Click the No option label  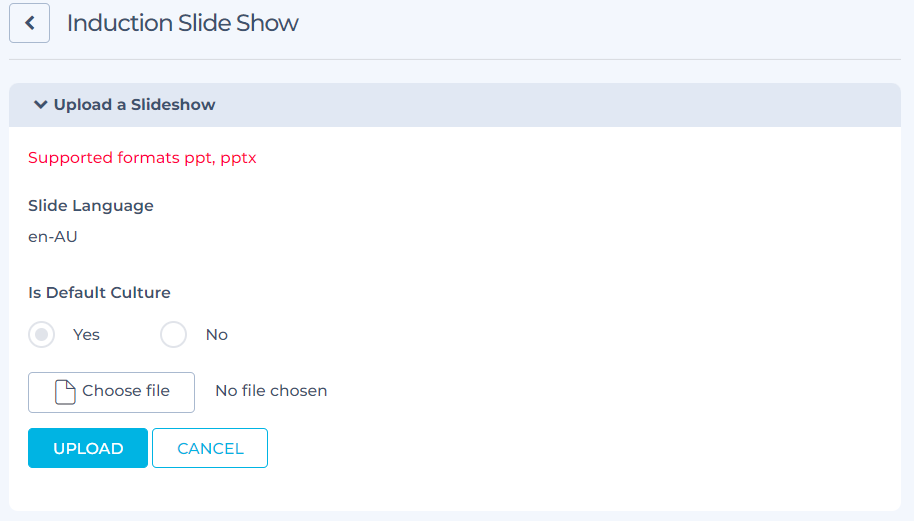point(216,335)
